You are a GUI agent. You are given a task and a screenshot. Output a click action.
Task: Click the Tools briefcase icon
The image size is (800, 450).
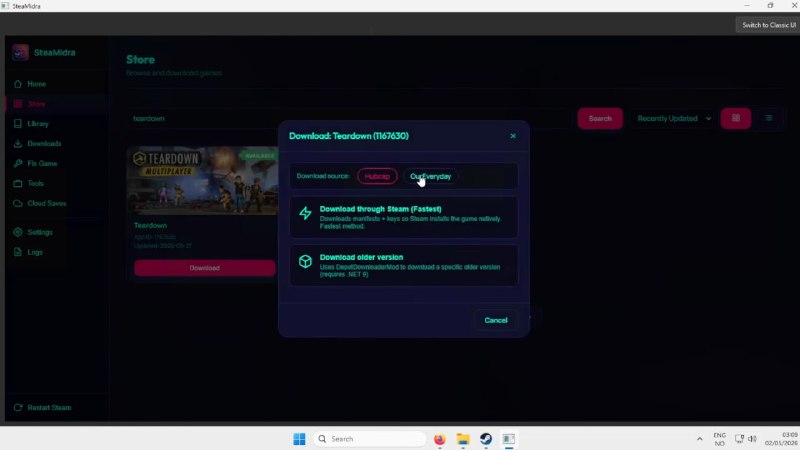[18, 183]
